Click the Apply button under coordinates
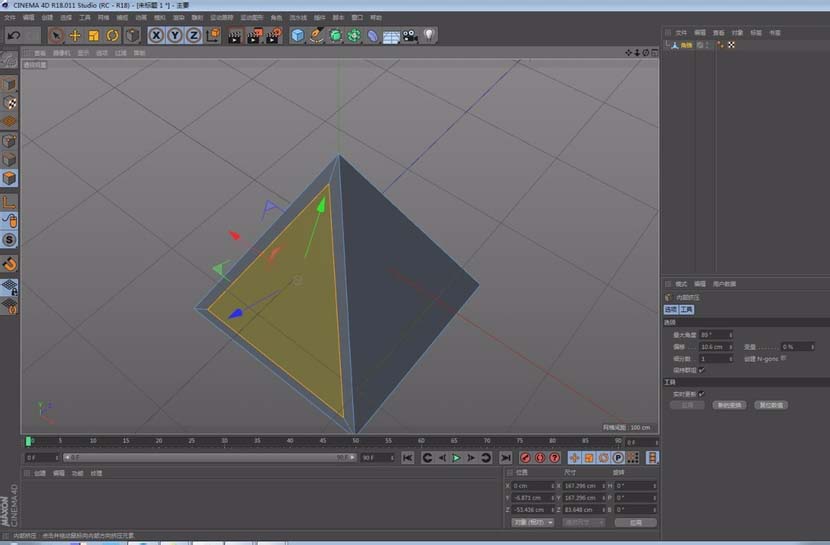Screen dimensions: 830x545 [636, 522]
